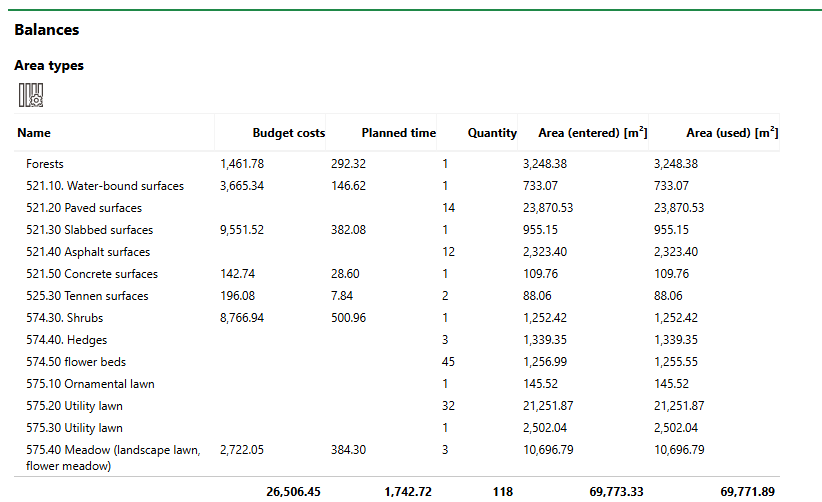Select 521.10. Water-bound surfaces row
Image resolution: width=822 pixels, height=502 pixels.
coord(105,186)
